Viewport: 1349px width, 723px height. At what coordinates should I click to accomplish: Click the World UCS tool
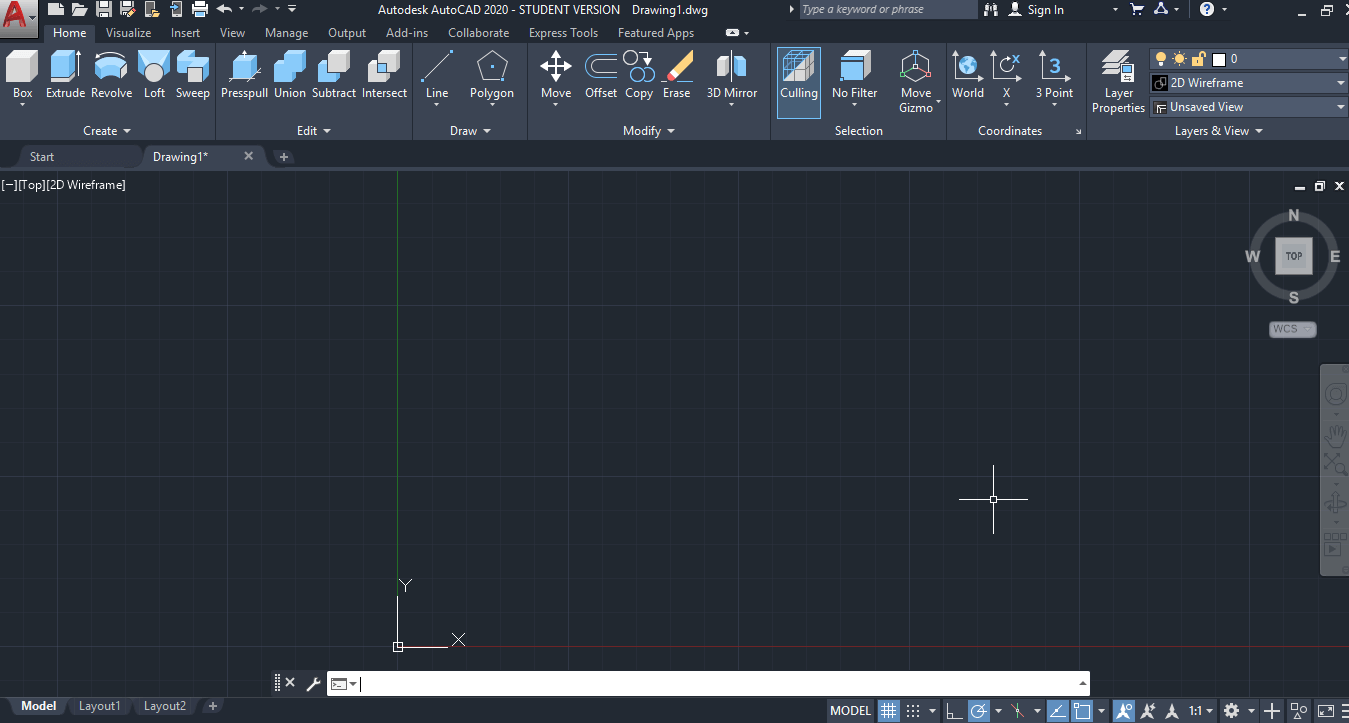coord(967,75)
